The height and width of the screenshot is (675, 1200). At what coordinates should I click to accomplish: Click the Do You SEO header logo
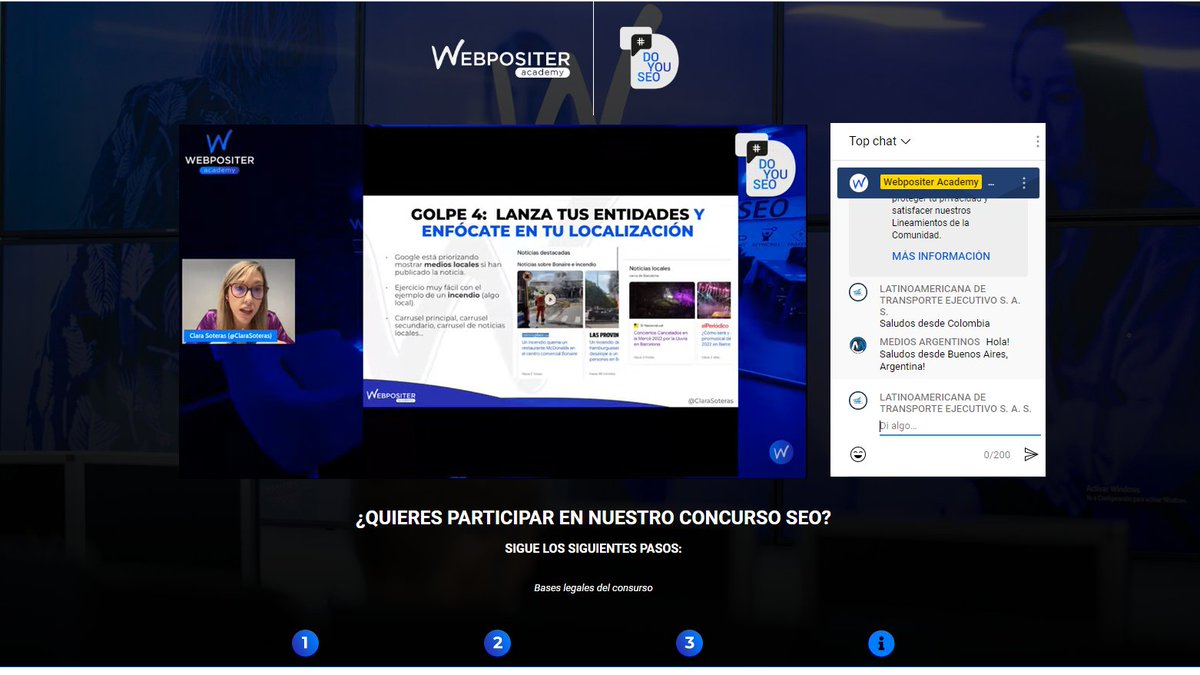[x=649, y=57]
